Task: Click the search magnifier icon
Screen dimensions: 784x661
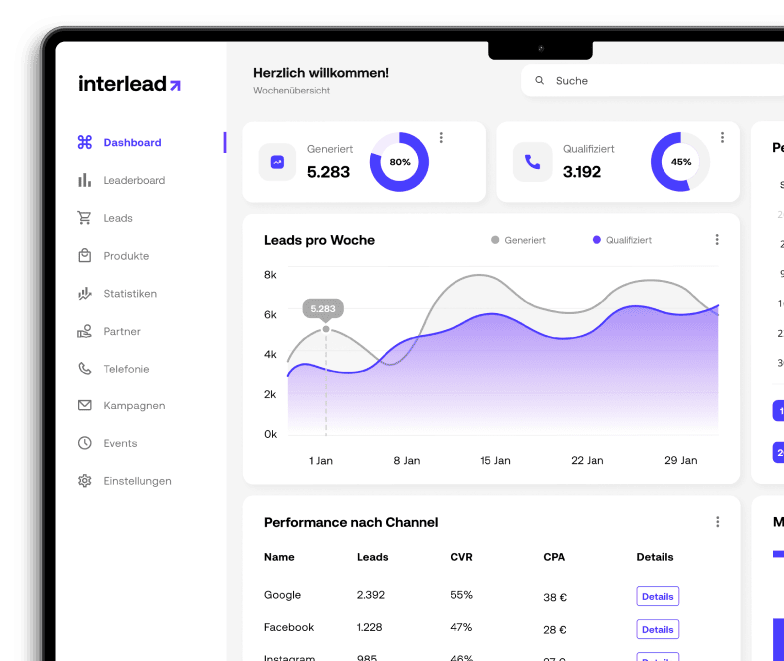Action: (x=540, y=80)
